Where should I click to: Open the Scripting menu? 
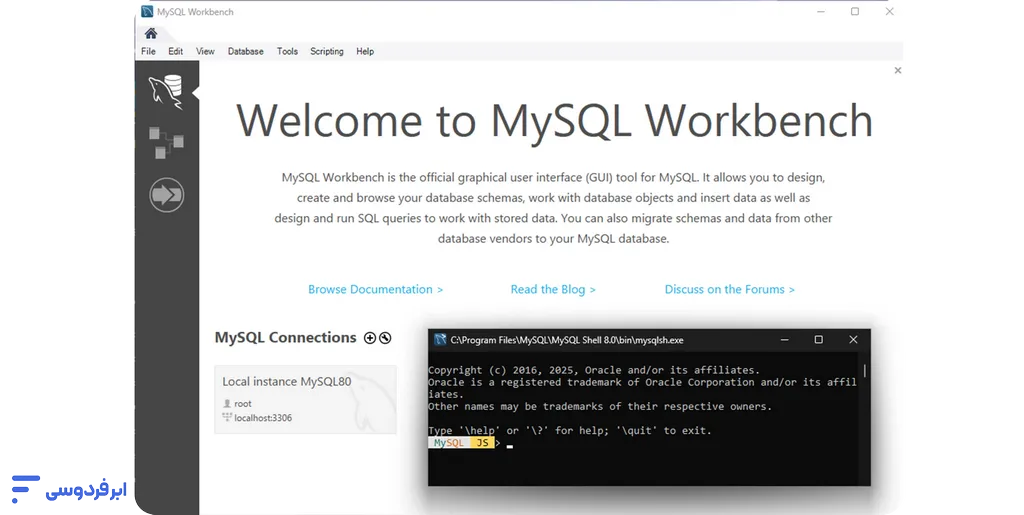point(327,52)
